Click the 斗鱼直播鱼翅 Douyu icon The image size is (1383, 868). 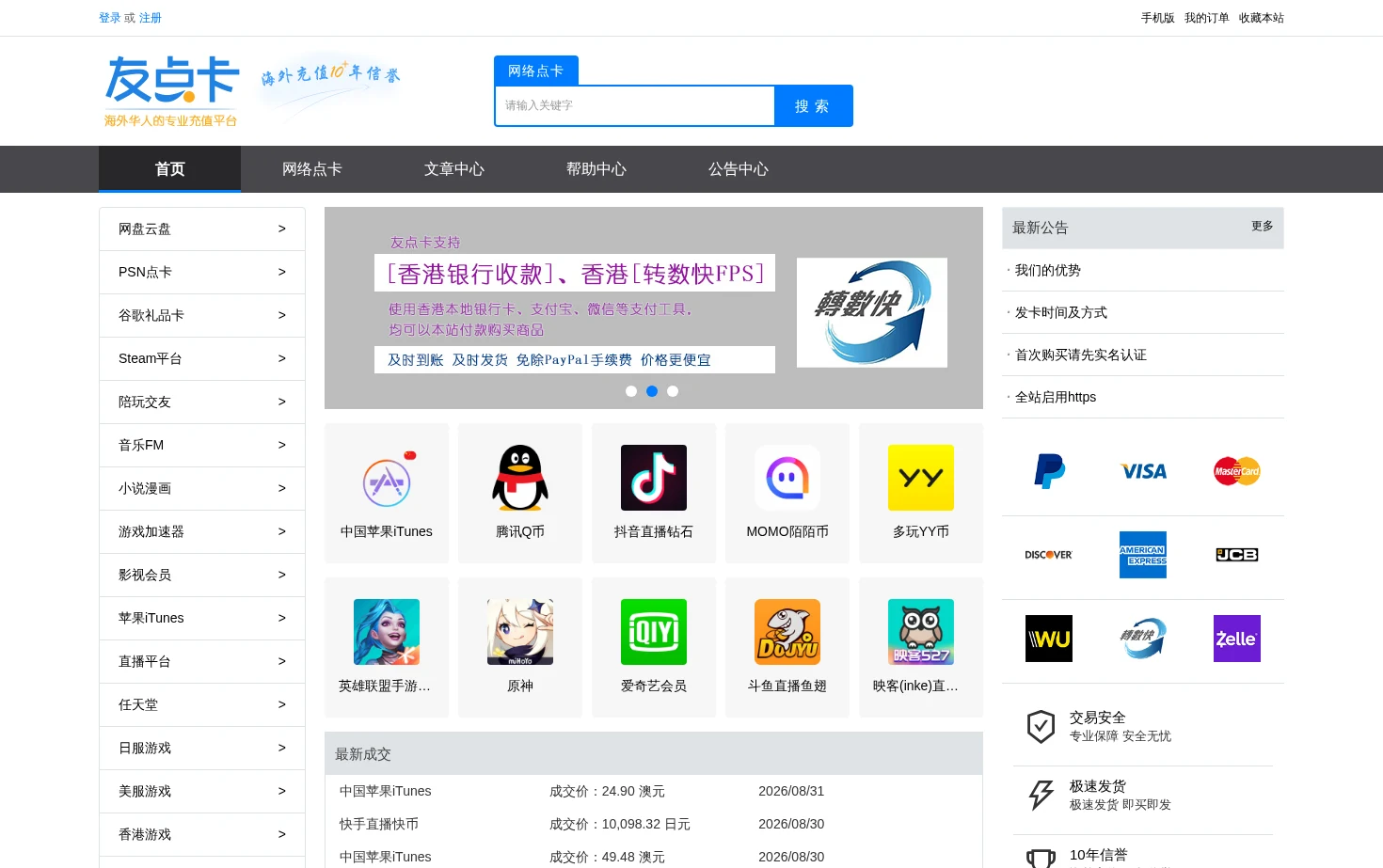(787, 632)
